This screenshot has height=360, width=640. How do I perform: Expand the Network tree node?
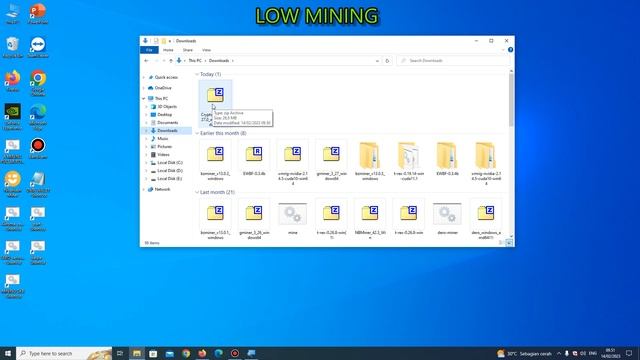(144, 189)
